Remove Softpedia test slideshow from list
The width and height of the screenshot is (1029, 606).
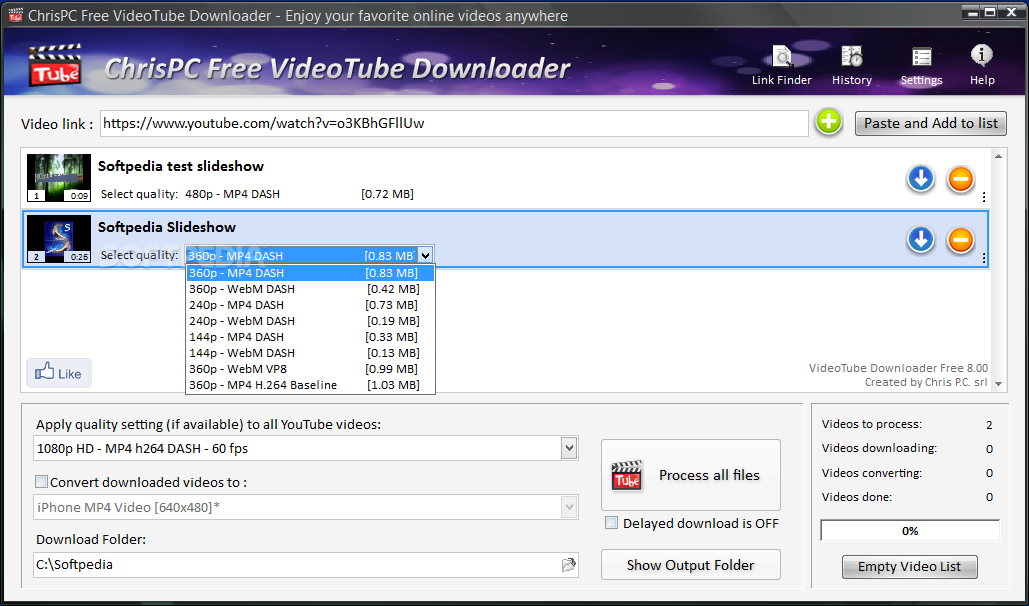click(x=960, y=179)
